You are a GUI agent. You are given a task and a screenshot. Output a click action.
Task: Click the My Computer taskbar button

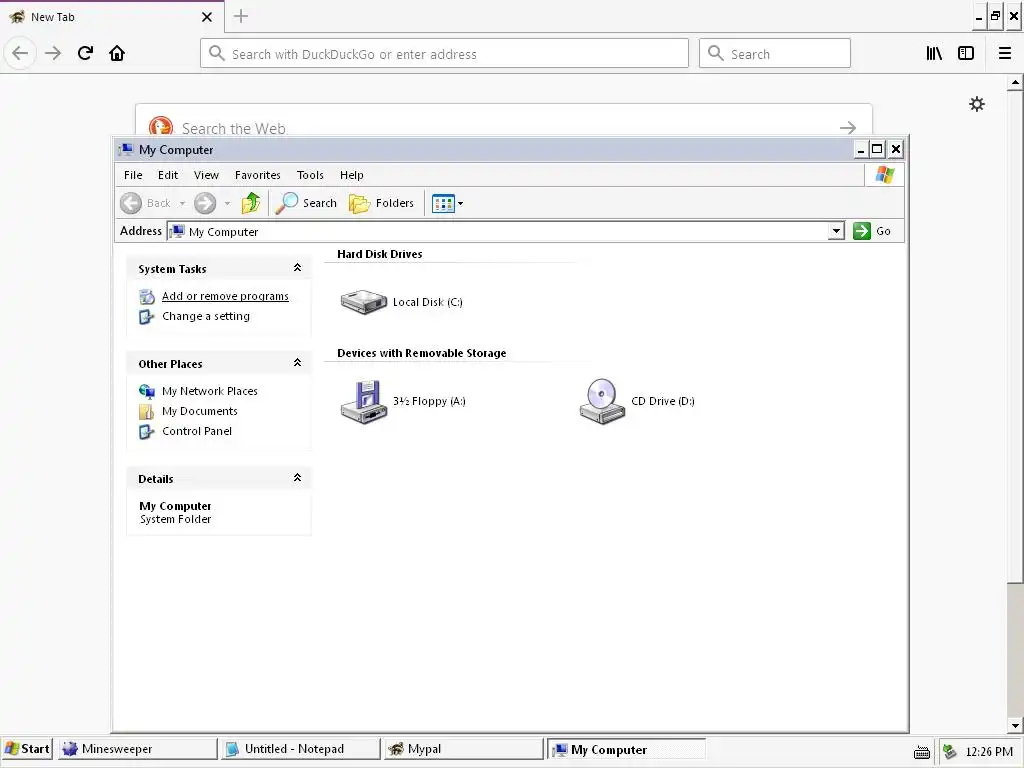pyautogui.click(x=627, y=749)
